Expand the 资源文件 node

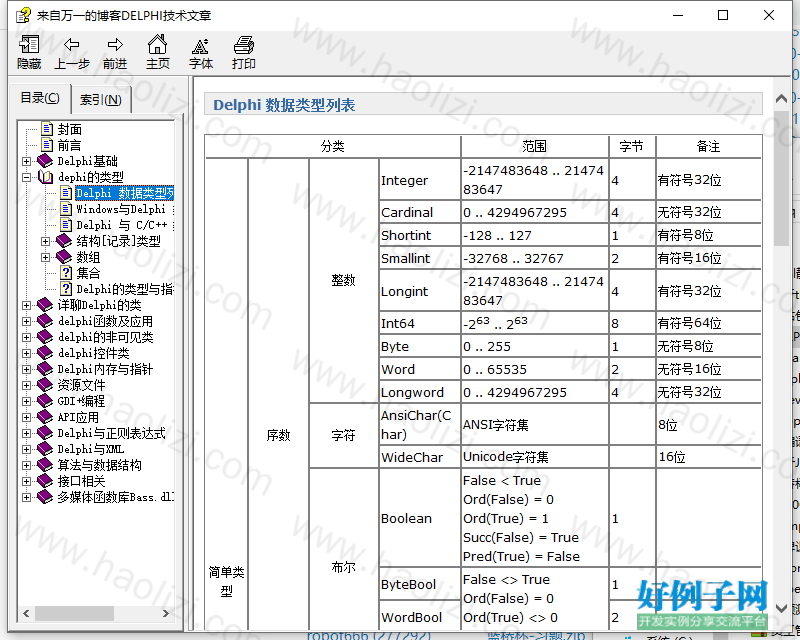pos(26,385)
